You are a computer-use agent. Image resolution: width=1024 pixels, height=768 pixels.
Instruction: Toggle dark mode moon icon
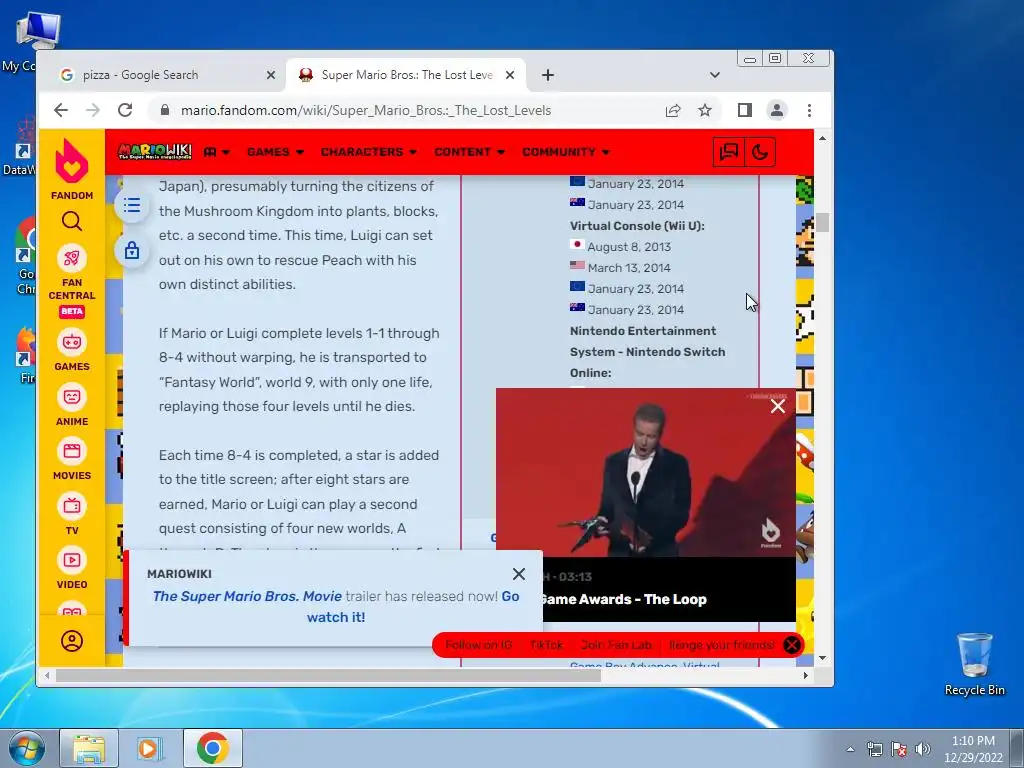tap(760, 152)
